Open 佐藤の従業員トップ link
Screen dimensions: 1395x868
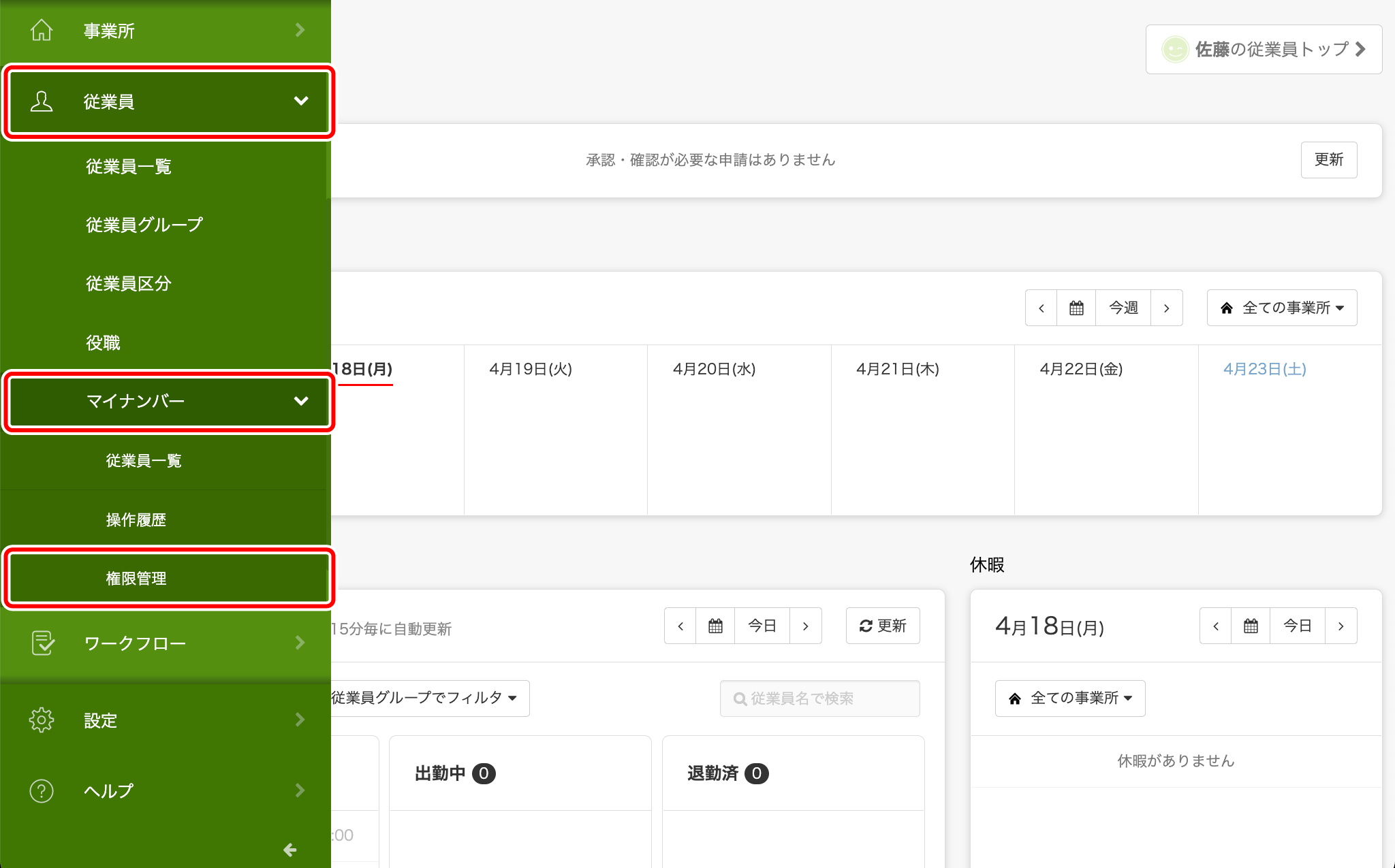tap(1264, 50)
